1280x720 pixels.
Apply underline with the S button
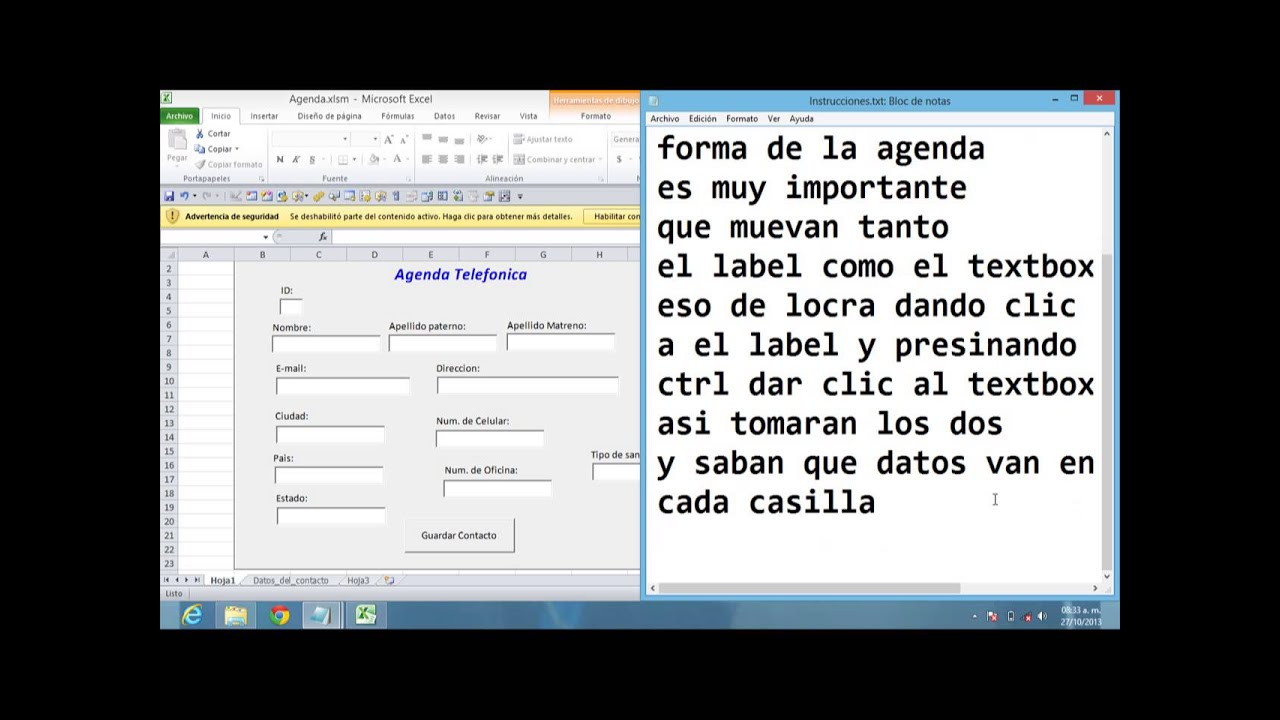[312, 160]
